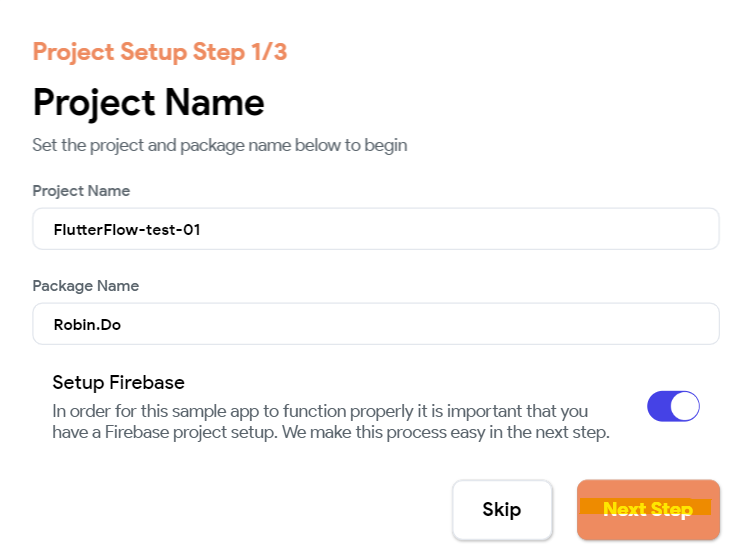
Task: Click the 'Setup Firebase' heading text
Action: click(118, 382)
